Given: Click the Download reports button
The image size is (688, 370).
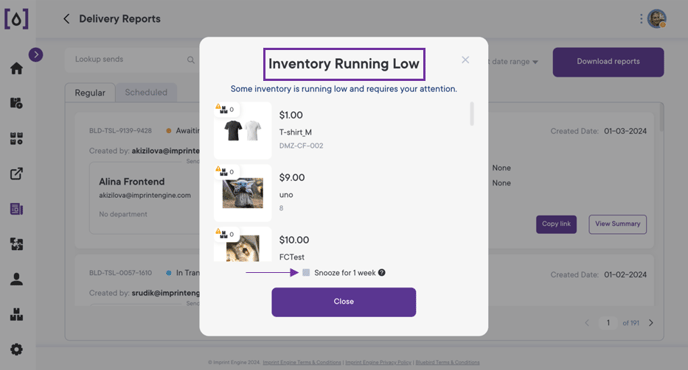Looking at the screenshot, I should tap(608, 62).
